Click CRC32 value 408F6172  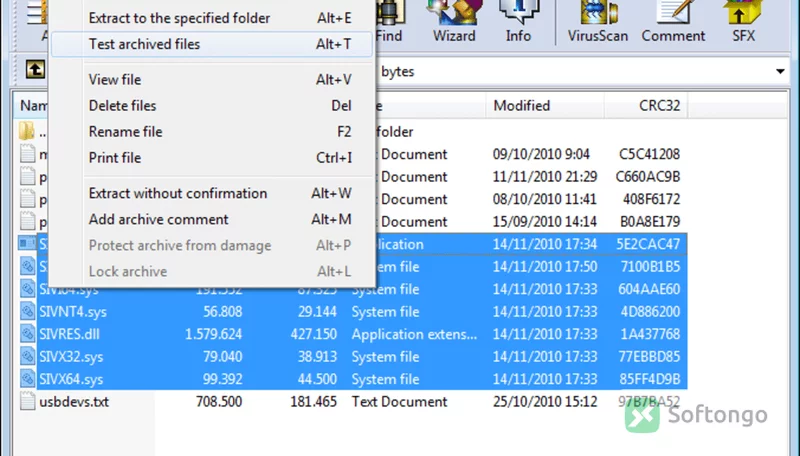tap(652, 199)
